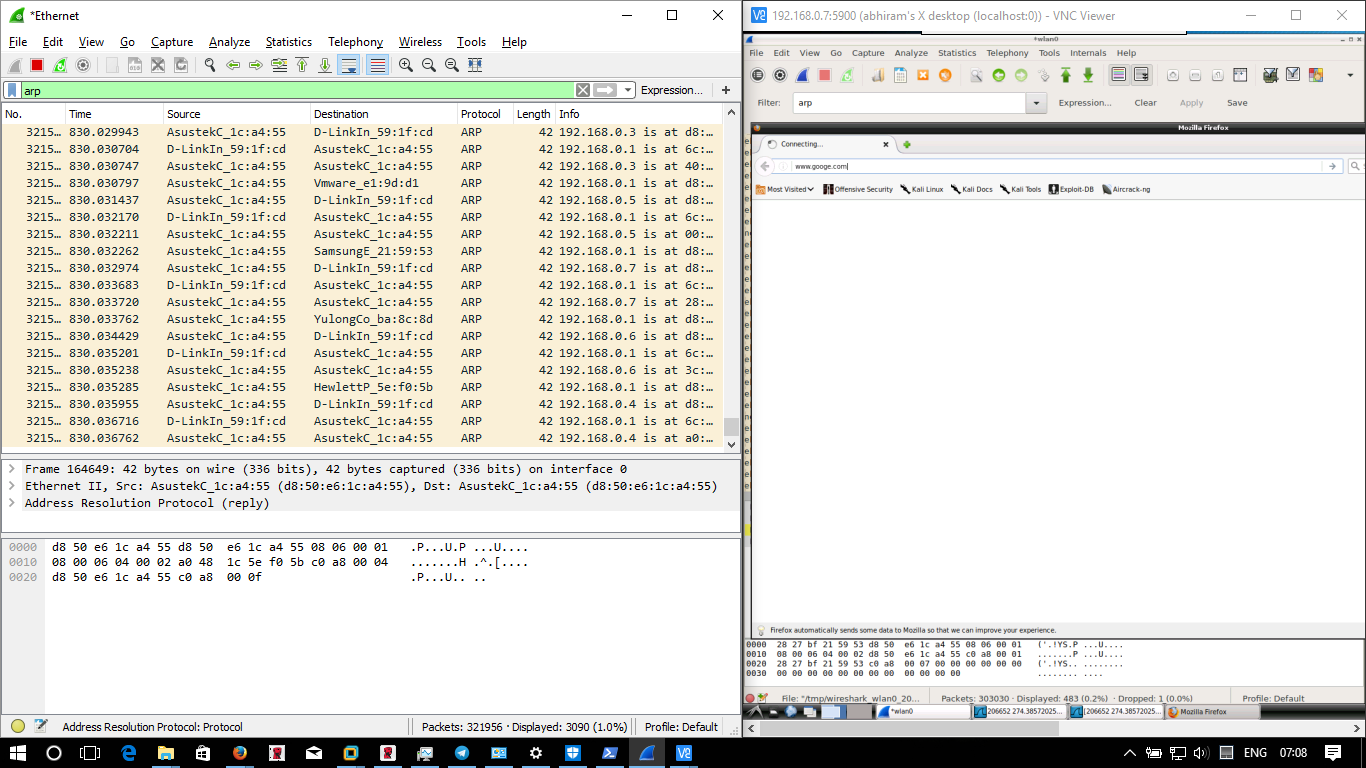Restart current capture in Ethernet Wireshark
This screenshot has height=768, width=1366.
click(60, 65)
